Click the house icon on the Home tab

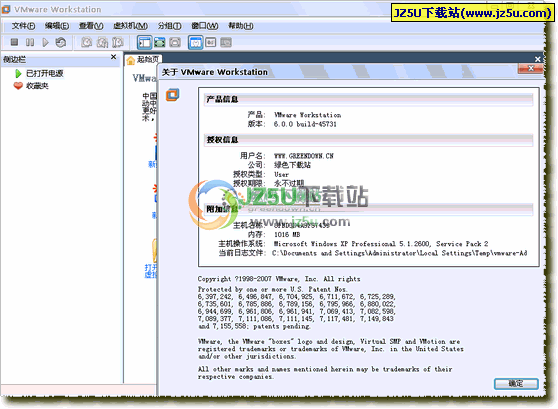click(131, 61)
